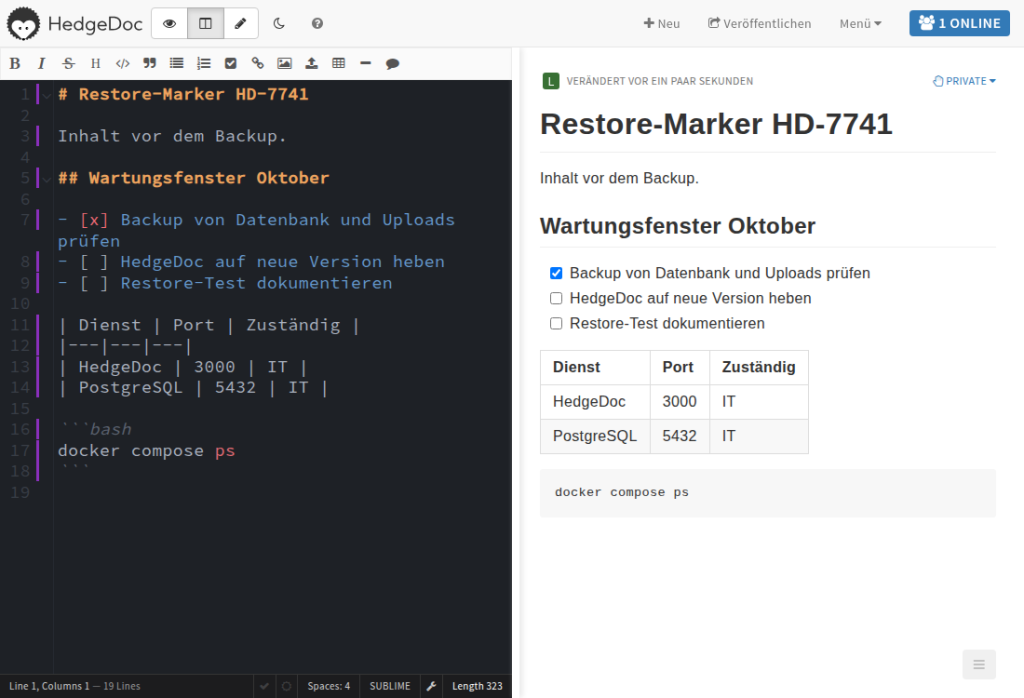Insert a link with the chain icon

coord(257,63)
